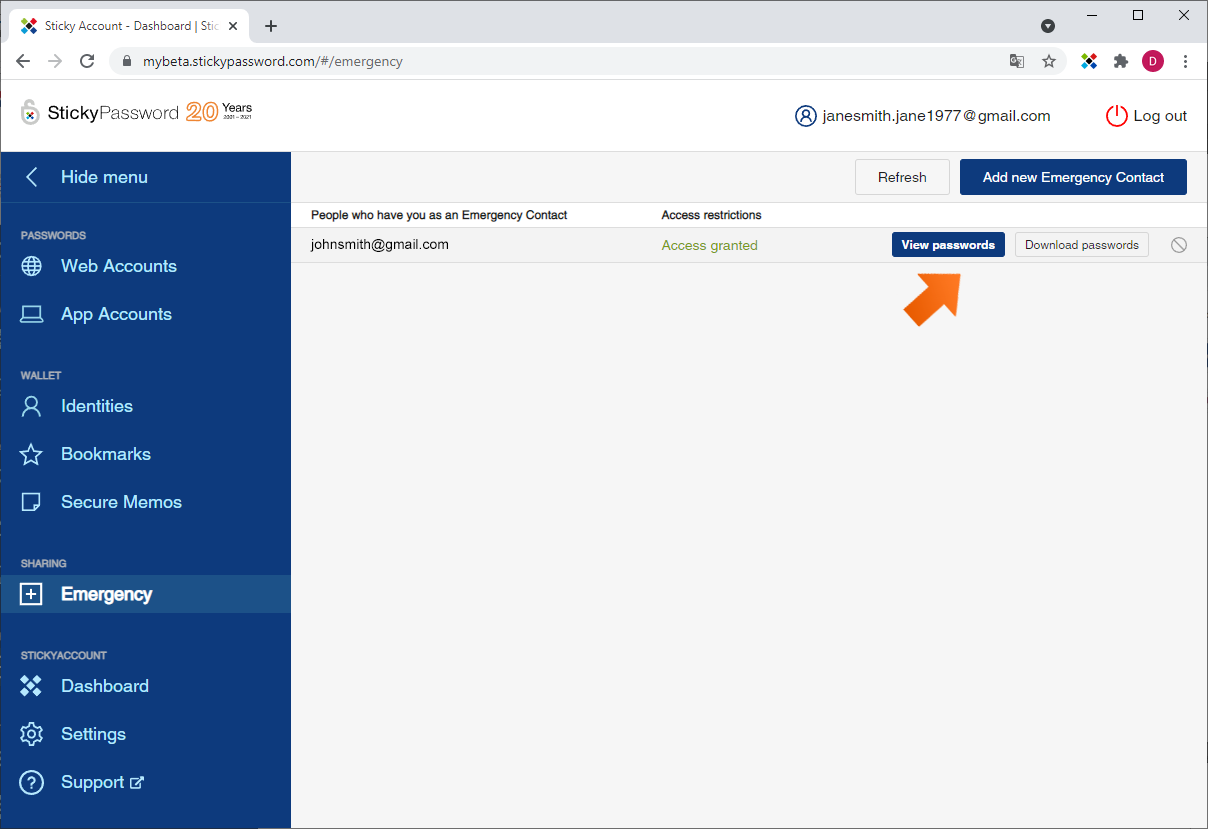The image size is (1208, 829).
Task: Click the Sticky Password logo
Action: [x=136, y=113]
